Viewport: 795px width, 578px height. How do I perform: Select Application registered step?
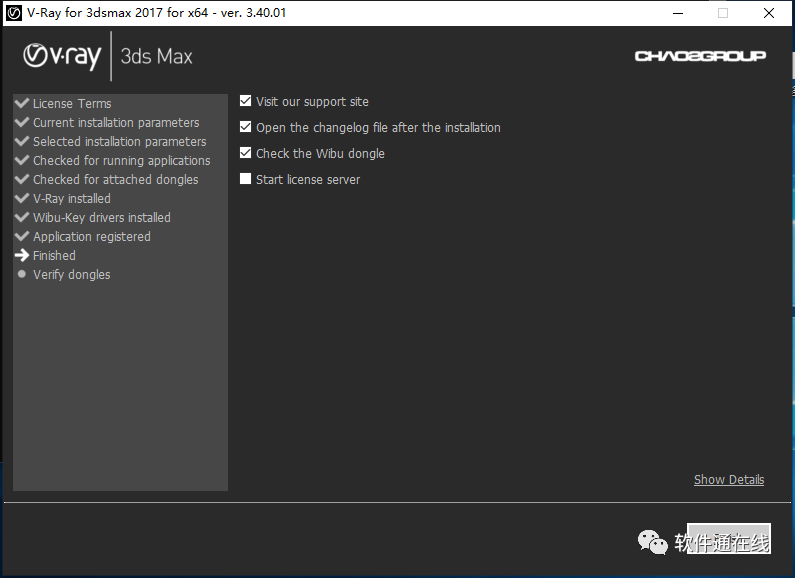[92, 237]
